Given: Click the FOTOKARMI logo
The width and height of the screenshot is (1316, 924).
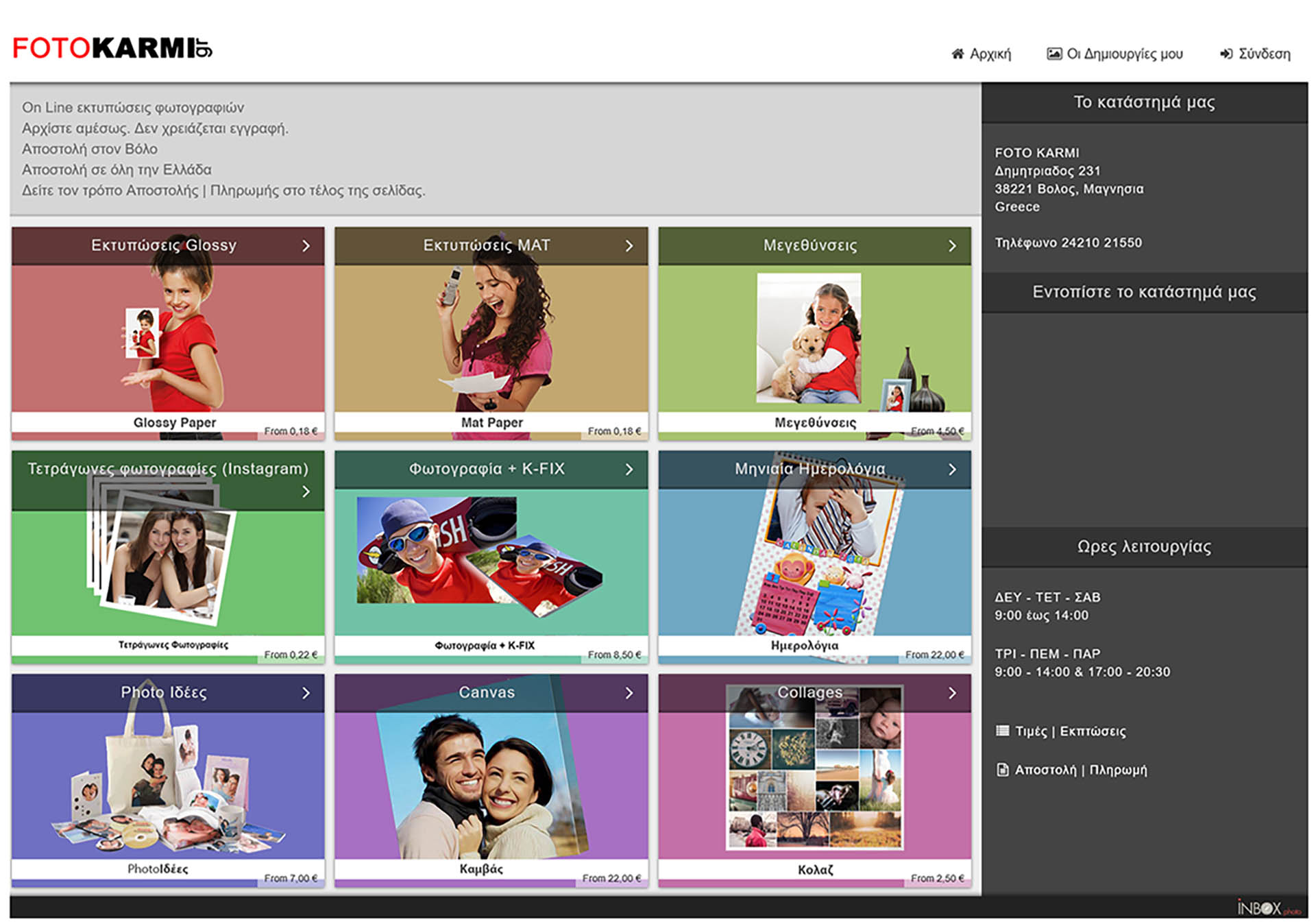Looking at the screenshot, I should coord(112,48).
